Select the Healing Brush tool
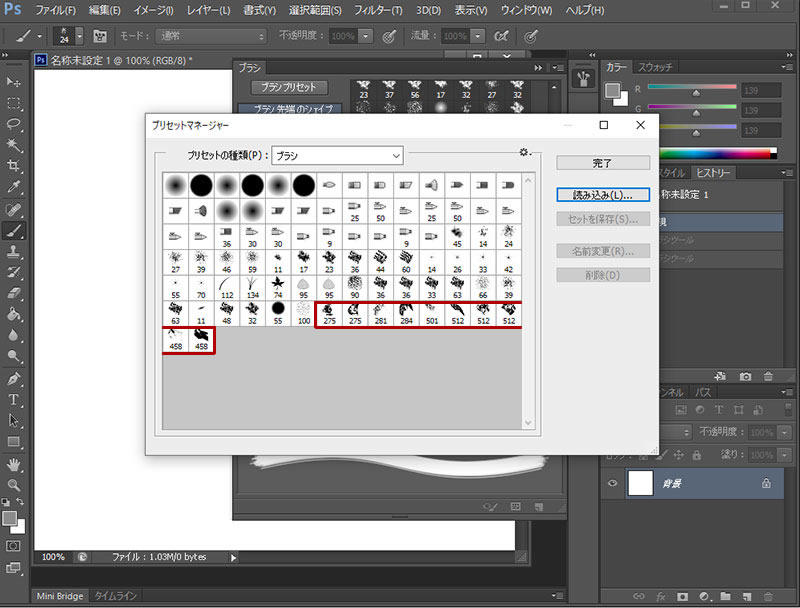This screenshot has width=800, height=608. click(13, 210)
